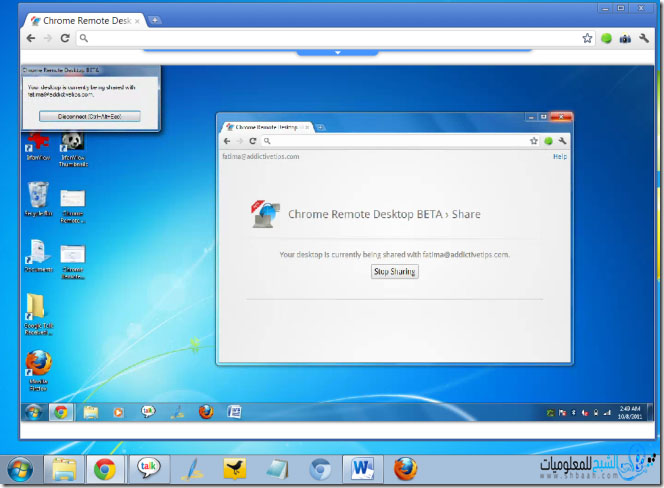Screen dimensions: 664x488
Task: Reload page in remote Chrome window
Action: (253, 141)
